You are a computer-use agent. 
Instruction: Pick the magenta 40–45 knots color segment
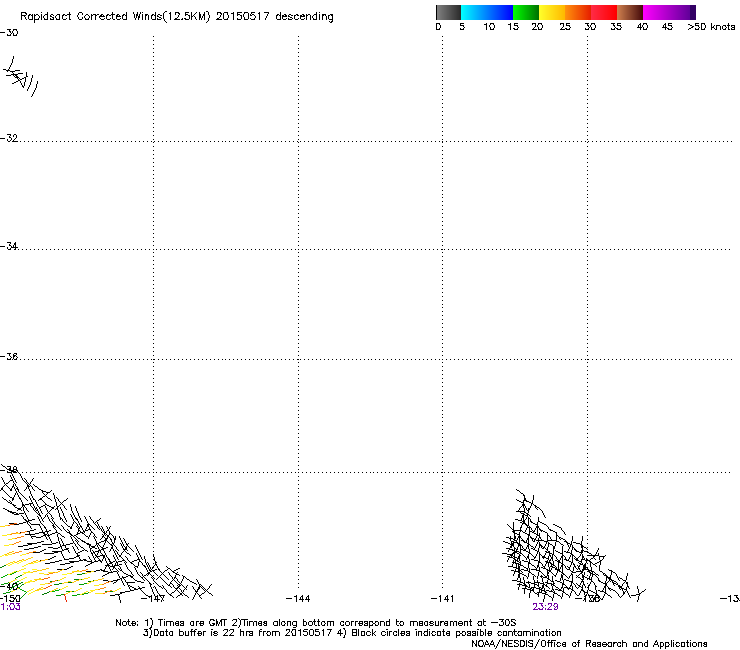[x=656, y=12]
